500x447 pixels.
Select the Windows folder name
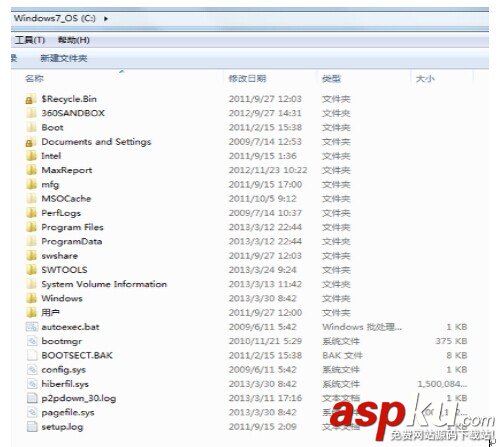click(62, 298)
